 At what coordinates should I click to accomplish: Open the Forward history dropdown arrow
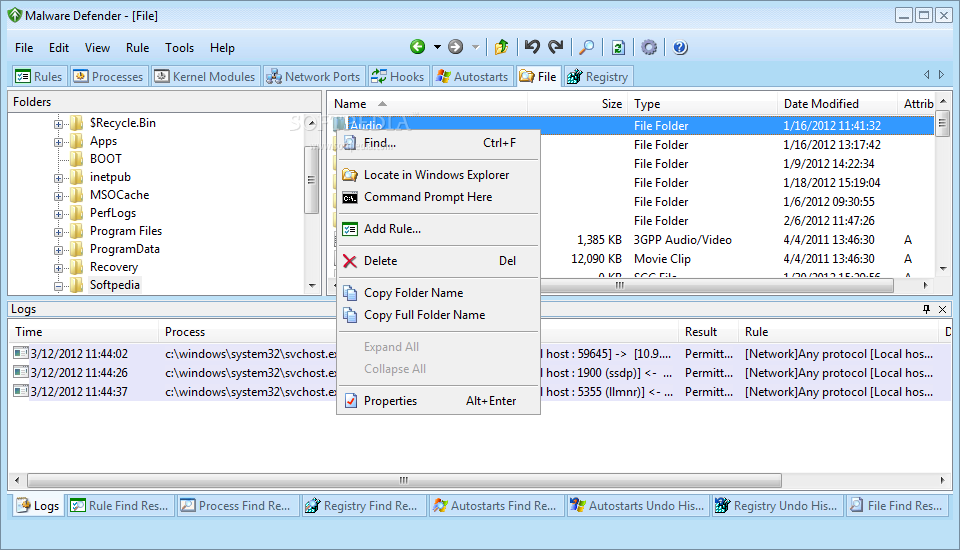pos(475,47)
